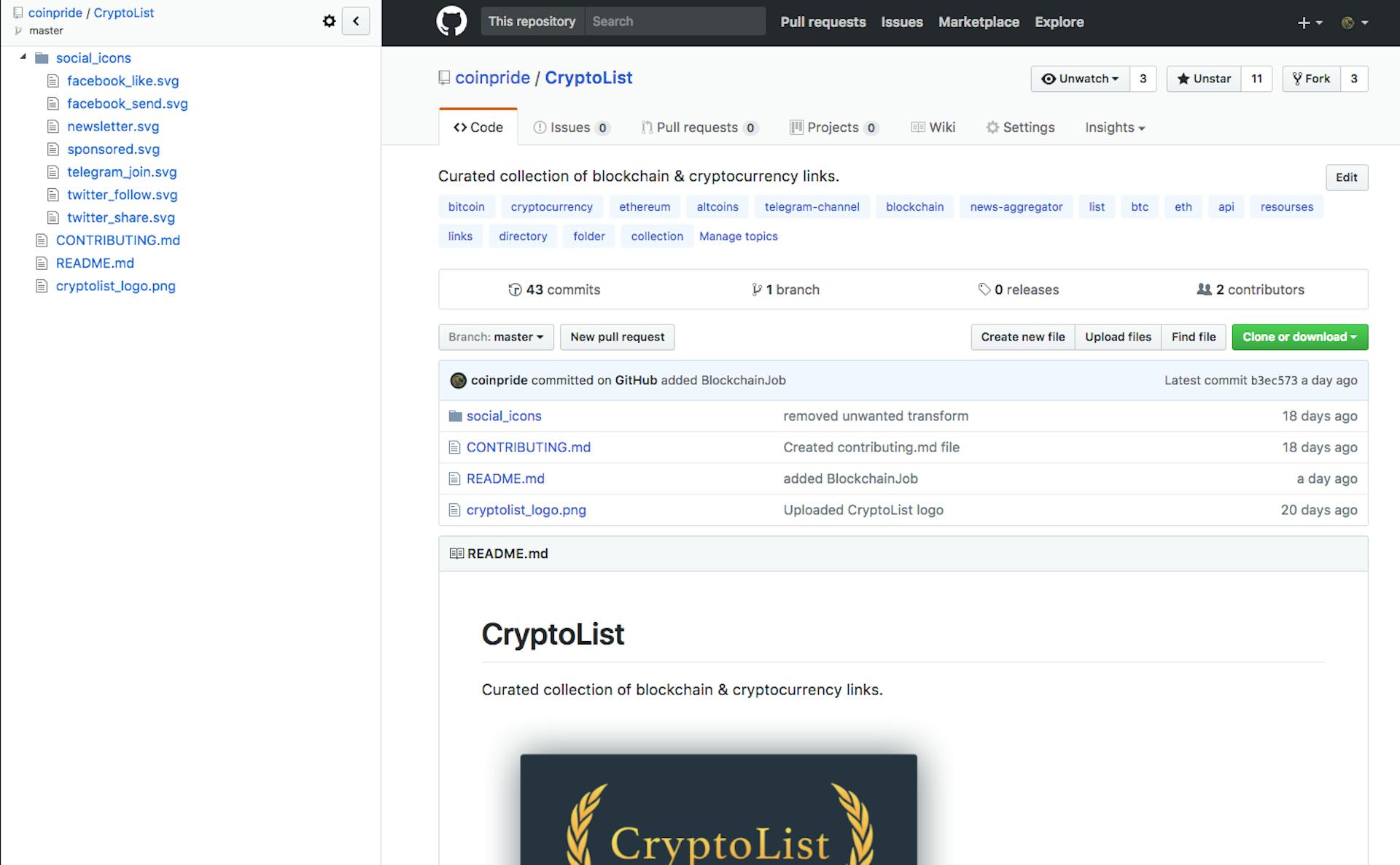Click the commits history icon
This screenshot has height=865, width=1400.
click(516, 290)
